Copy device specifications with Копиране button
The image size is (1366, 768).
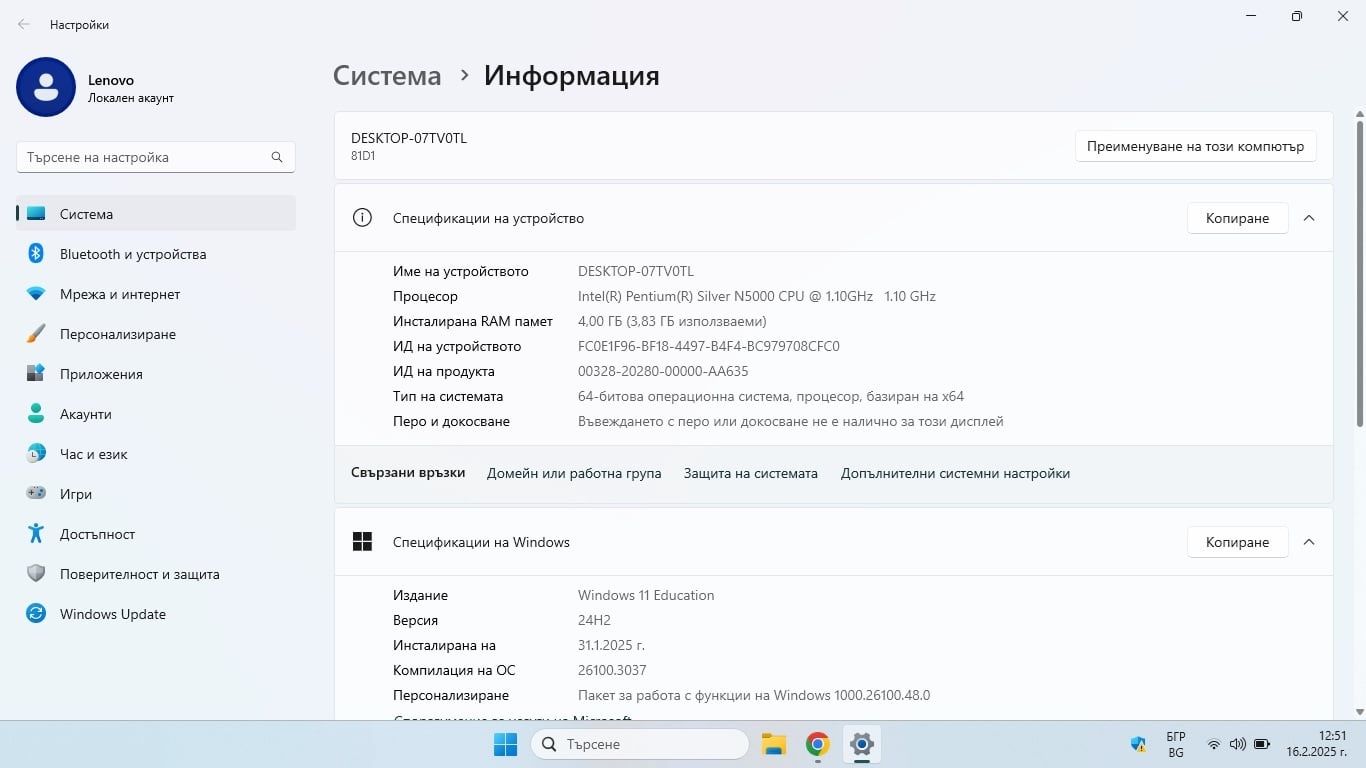point(1237,218)
